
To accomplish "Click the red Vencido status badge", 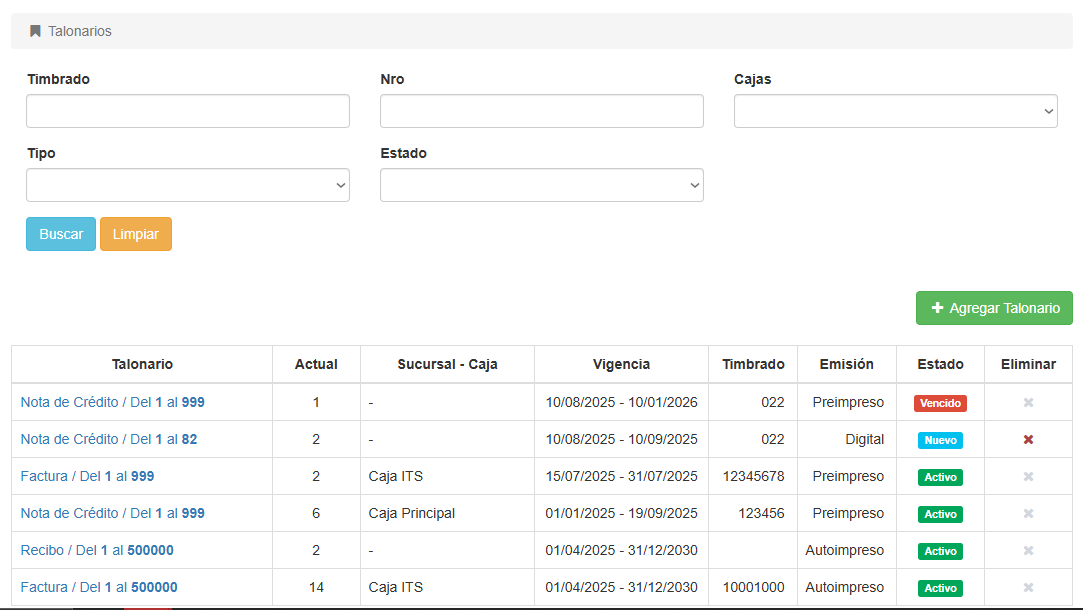I will coord(940,403).
